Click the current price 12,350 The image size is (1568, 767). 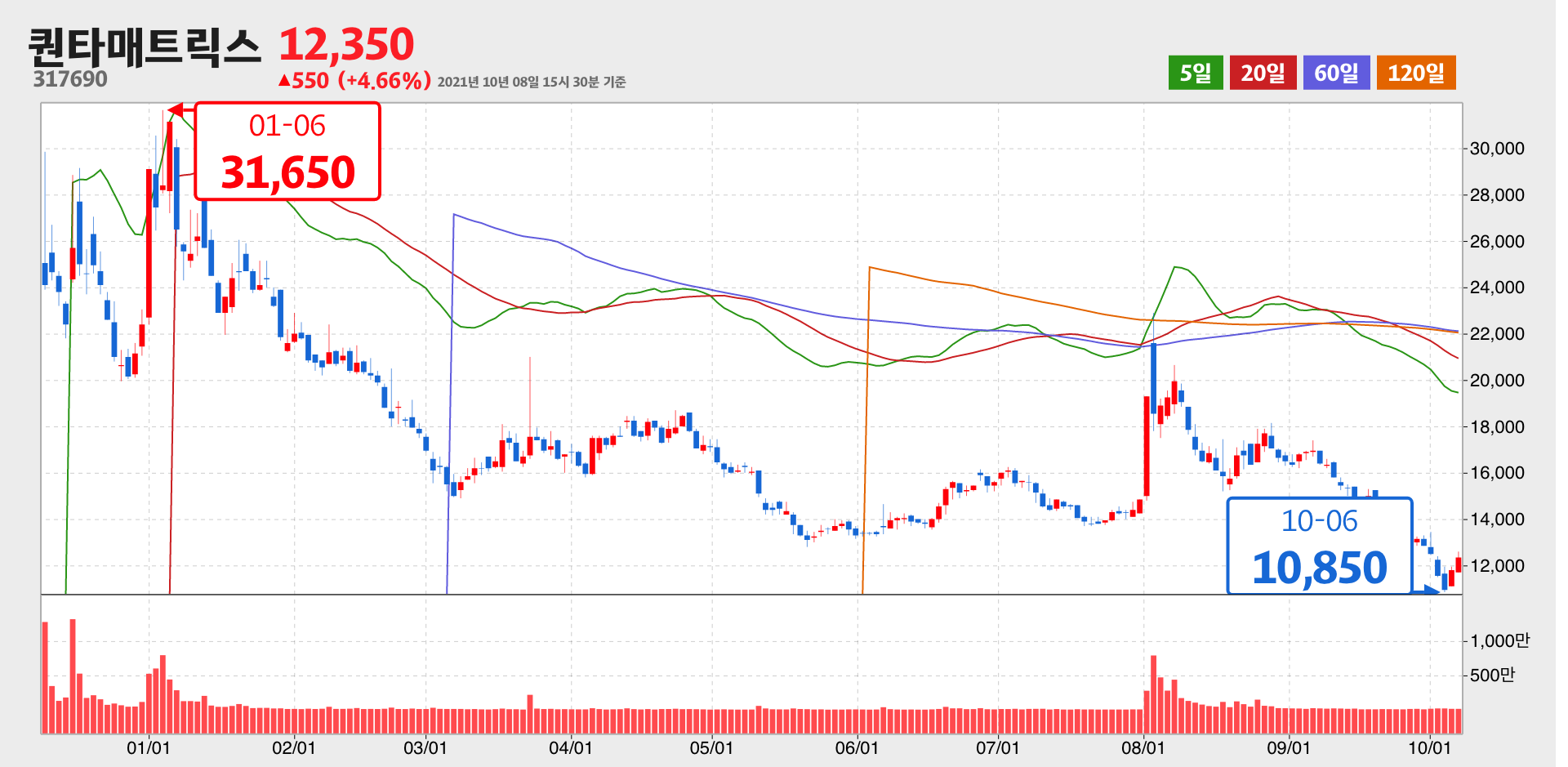coord(347,44)
